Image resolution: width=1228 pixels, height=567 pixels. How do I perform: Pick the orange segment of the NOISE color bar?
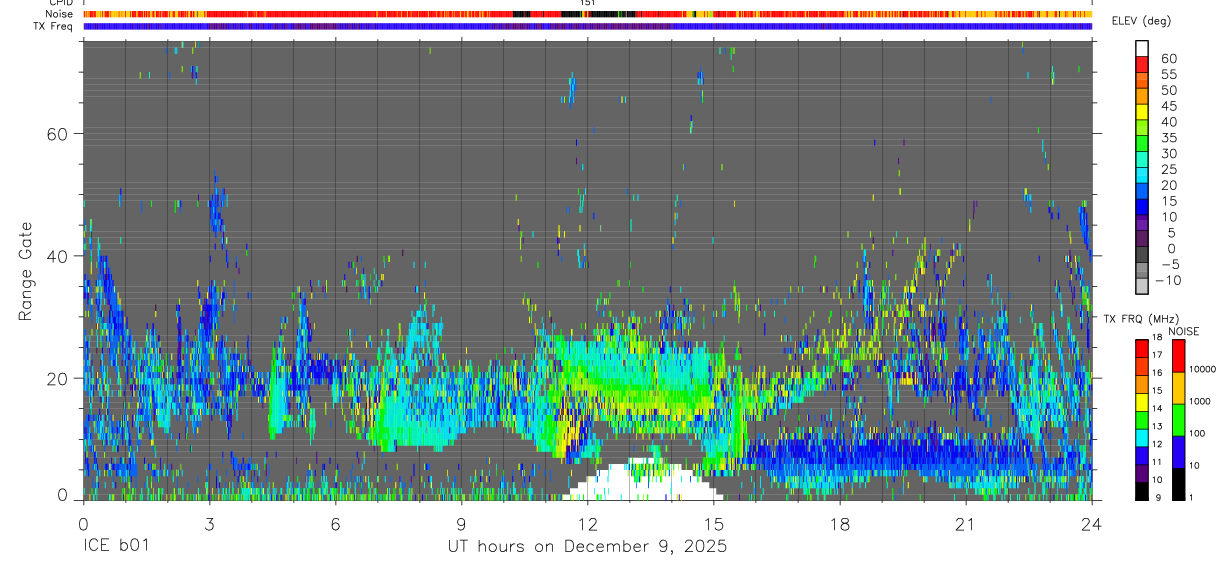click(x=1178, y=386)
